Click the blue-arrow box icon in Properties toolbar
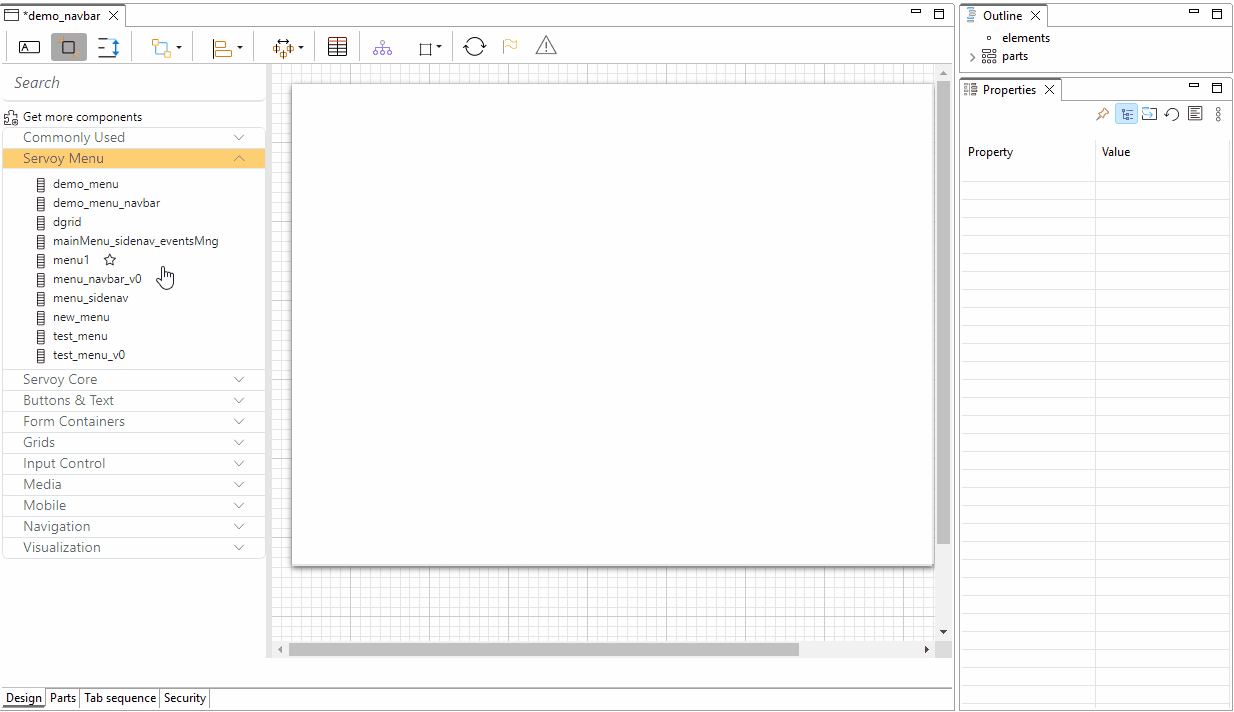This screenshot has width=1234, height=712. [1149, 115]
